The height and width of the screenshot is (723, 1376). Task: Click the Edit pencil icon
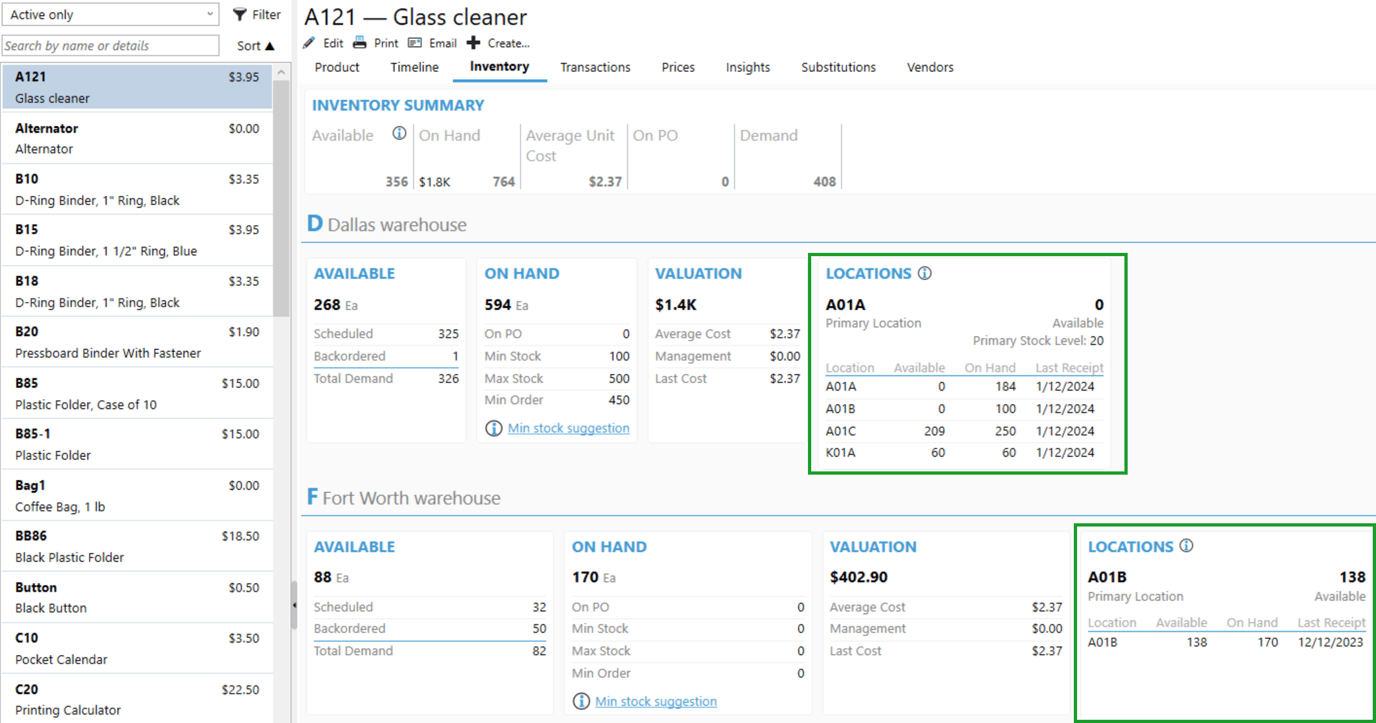coord(309,43)
